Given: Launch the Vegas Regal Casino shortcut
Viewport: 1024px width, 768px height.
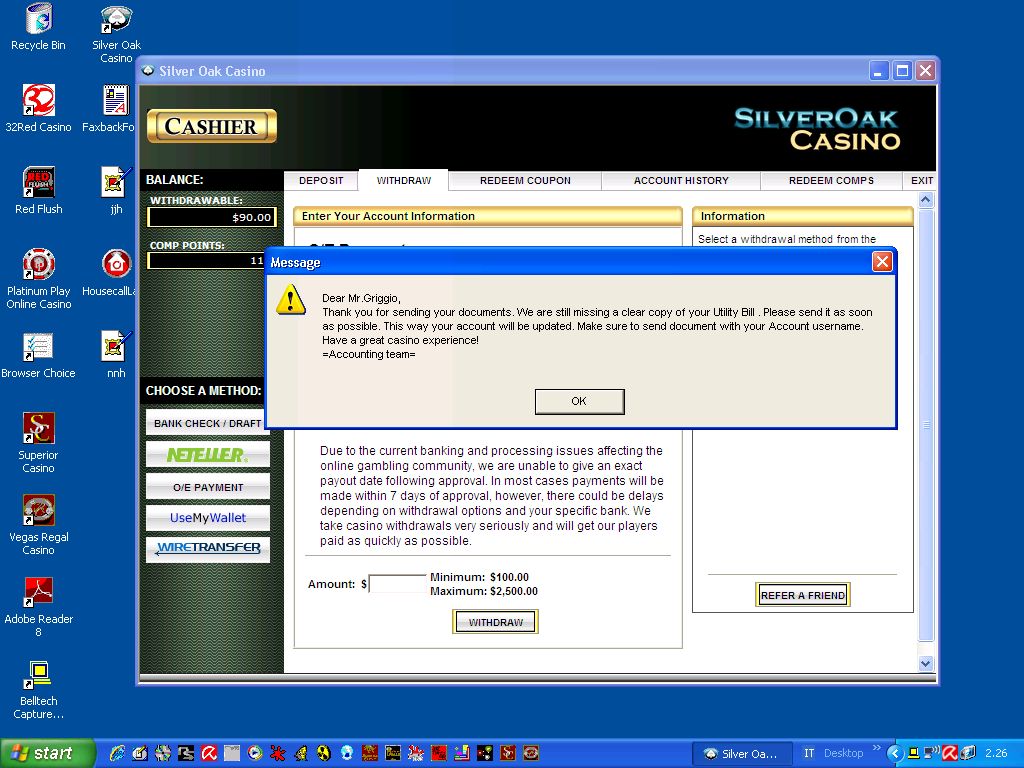Looking at the screenshot, I should pos(39,525).
